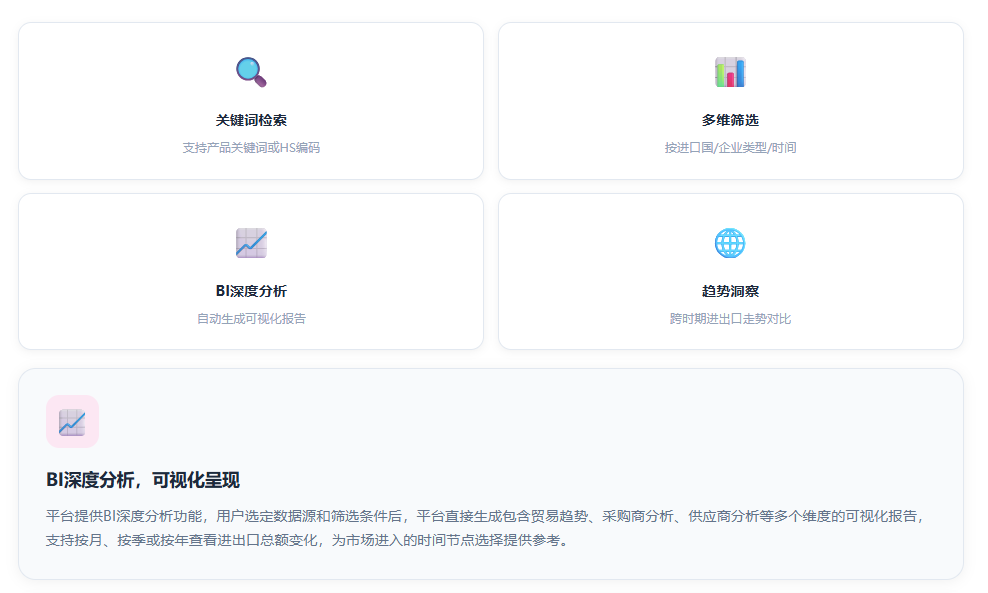The image size is (988, 593).
Task: Click the line chart icon above BI深度分析 card title
Action: (x=251, y=243)
